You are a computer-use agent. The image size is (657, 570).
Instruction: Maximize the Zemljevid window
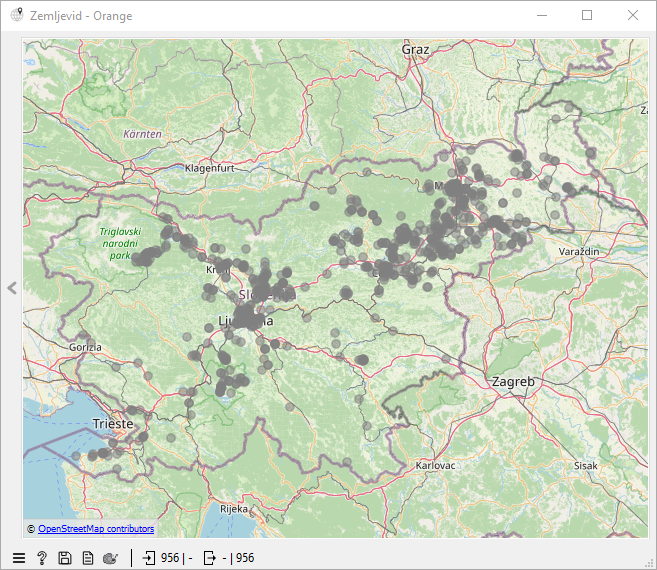click(x=587, y=16)
